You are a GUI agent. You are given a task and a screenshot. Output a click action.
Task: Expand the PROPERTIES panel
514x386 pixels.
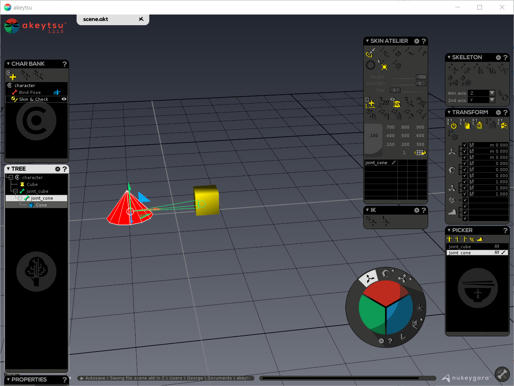8,379
